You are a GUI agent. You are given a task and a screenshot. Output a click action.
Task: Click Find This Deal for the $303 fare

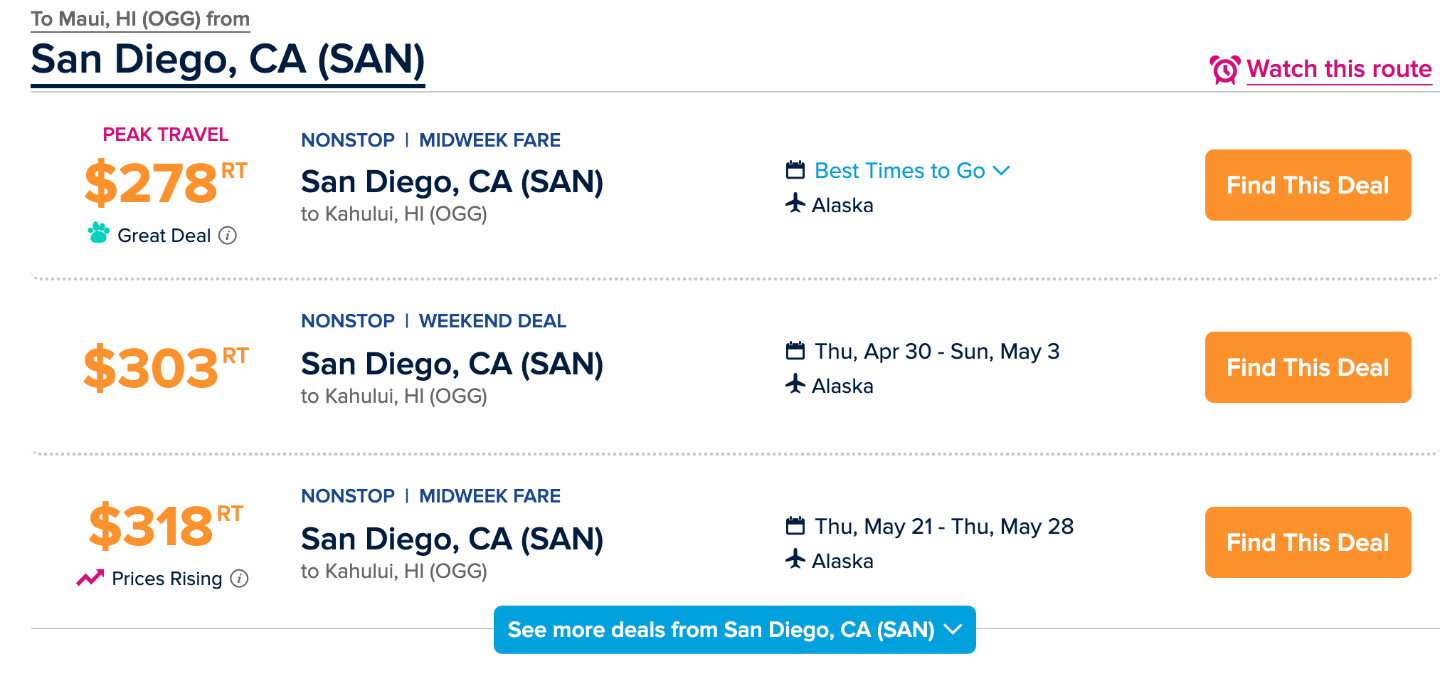click(x=1308, y=367)
